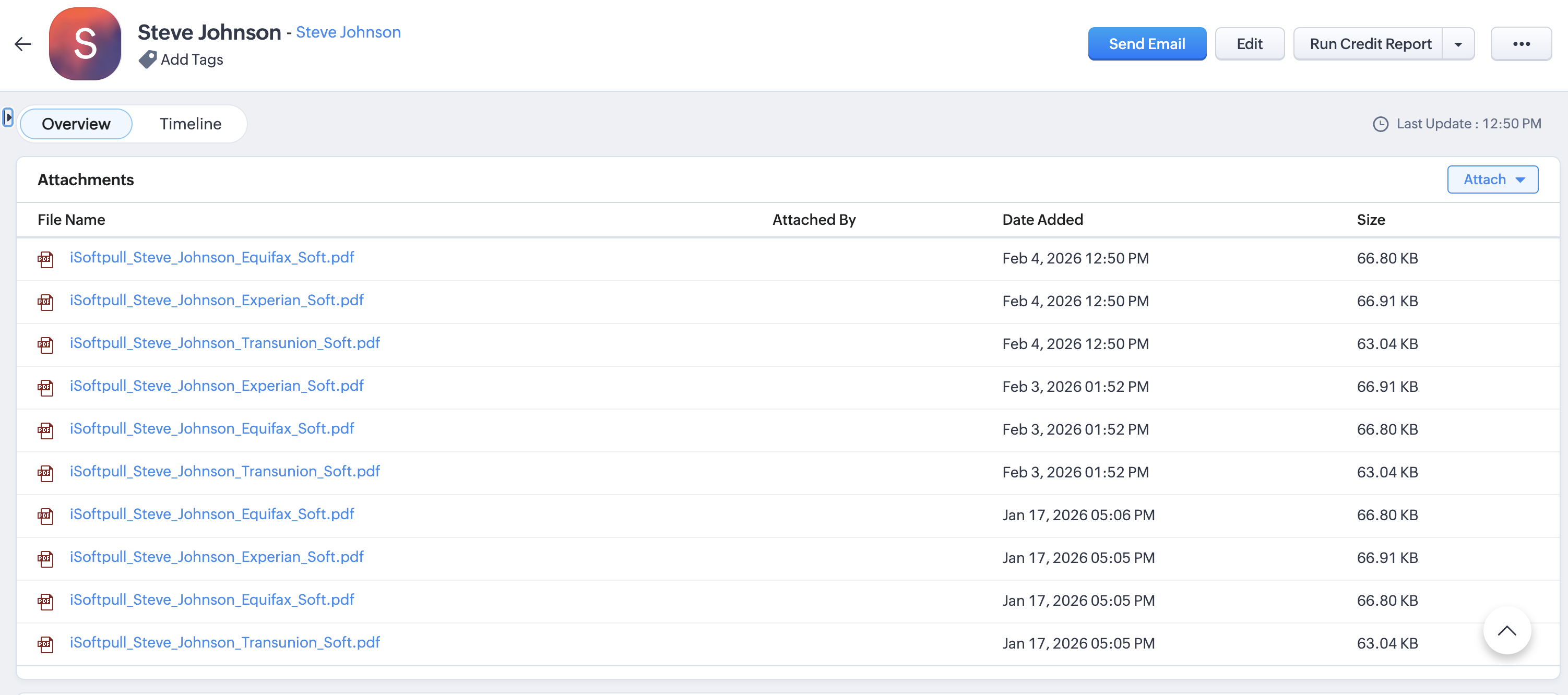This screenshot has width=1568, height=695.
Task: Open the Run Credit Report dropdown arrow
Action: (1458, 44)
